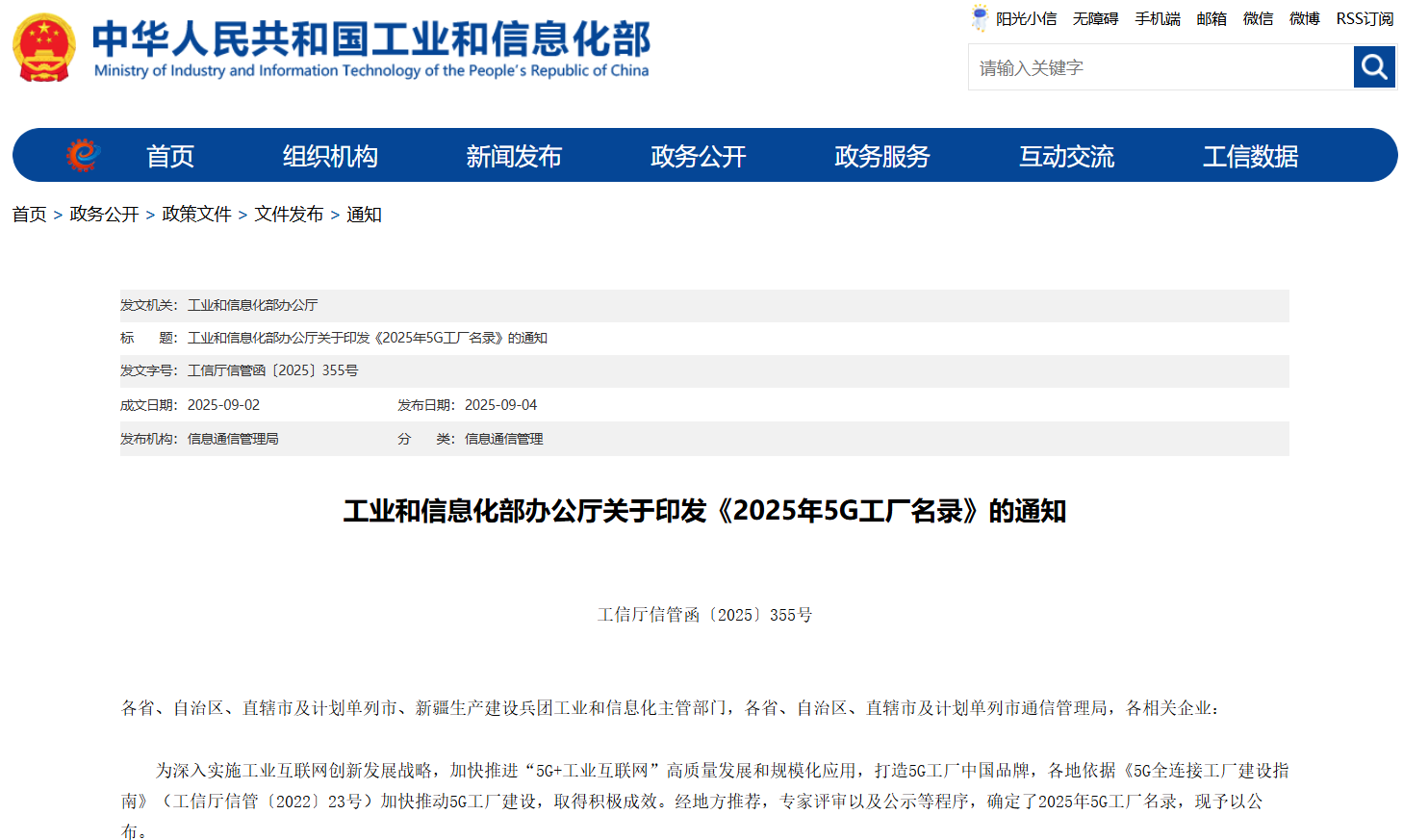Open the 微信 WeChat link
Screen dimensions: 1403x840
(x=1258, y=17)
